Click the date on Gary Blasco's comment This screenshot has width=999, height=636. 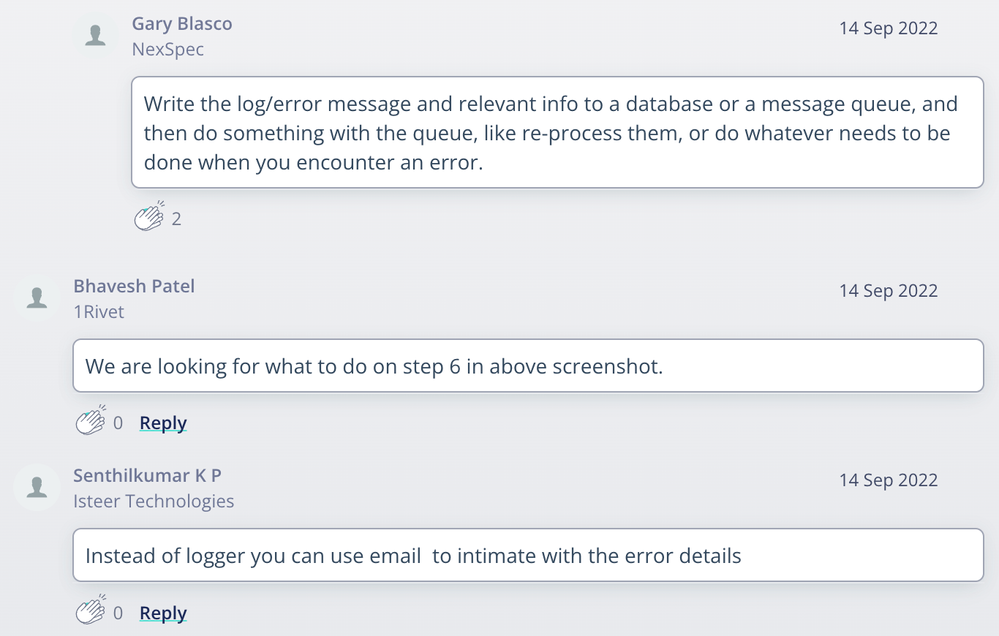(888, 28)
